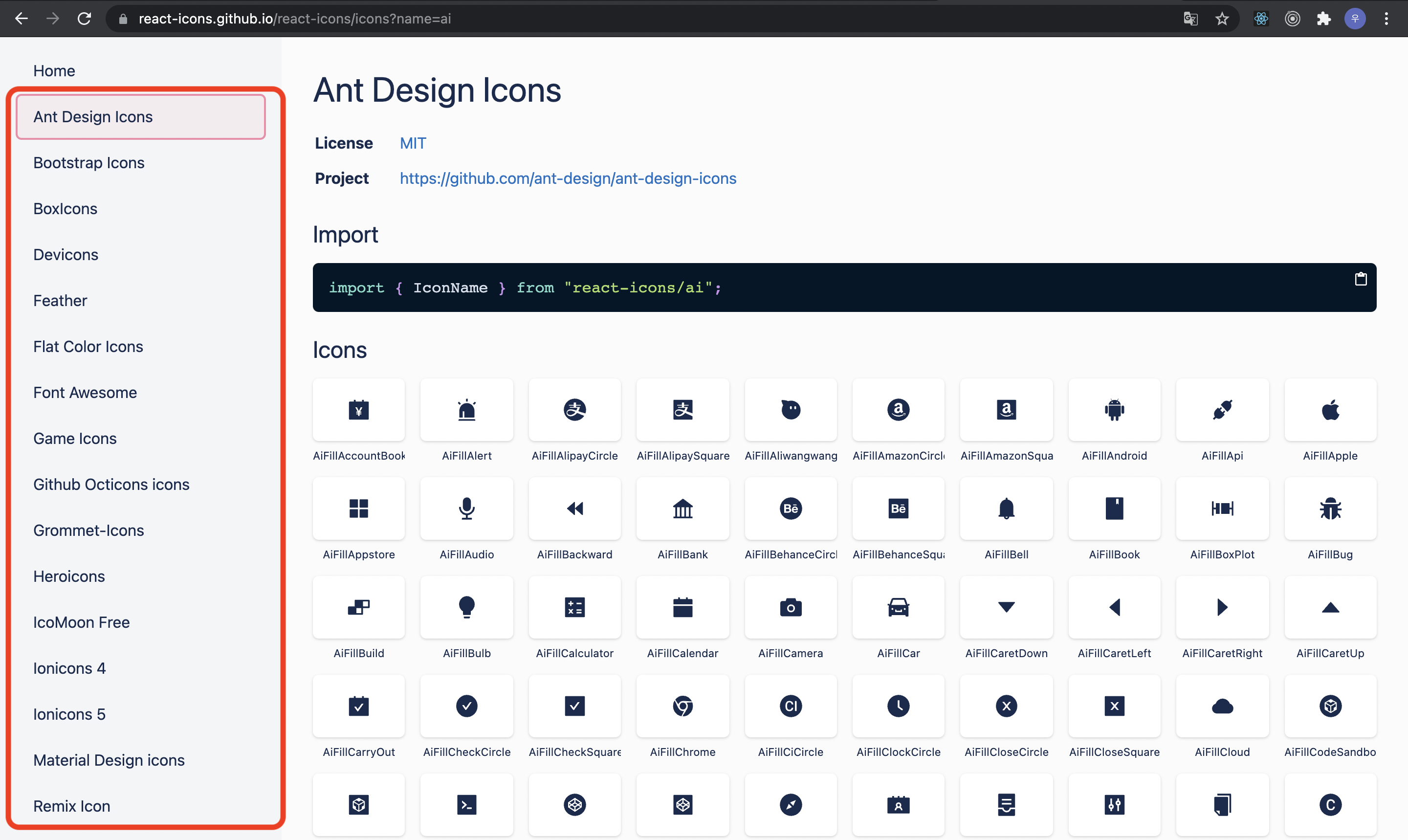Click the AiFillAlert icon tile
The height and width of the screenshot is (840, 1408).
coord(466,410)
